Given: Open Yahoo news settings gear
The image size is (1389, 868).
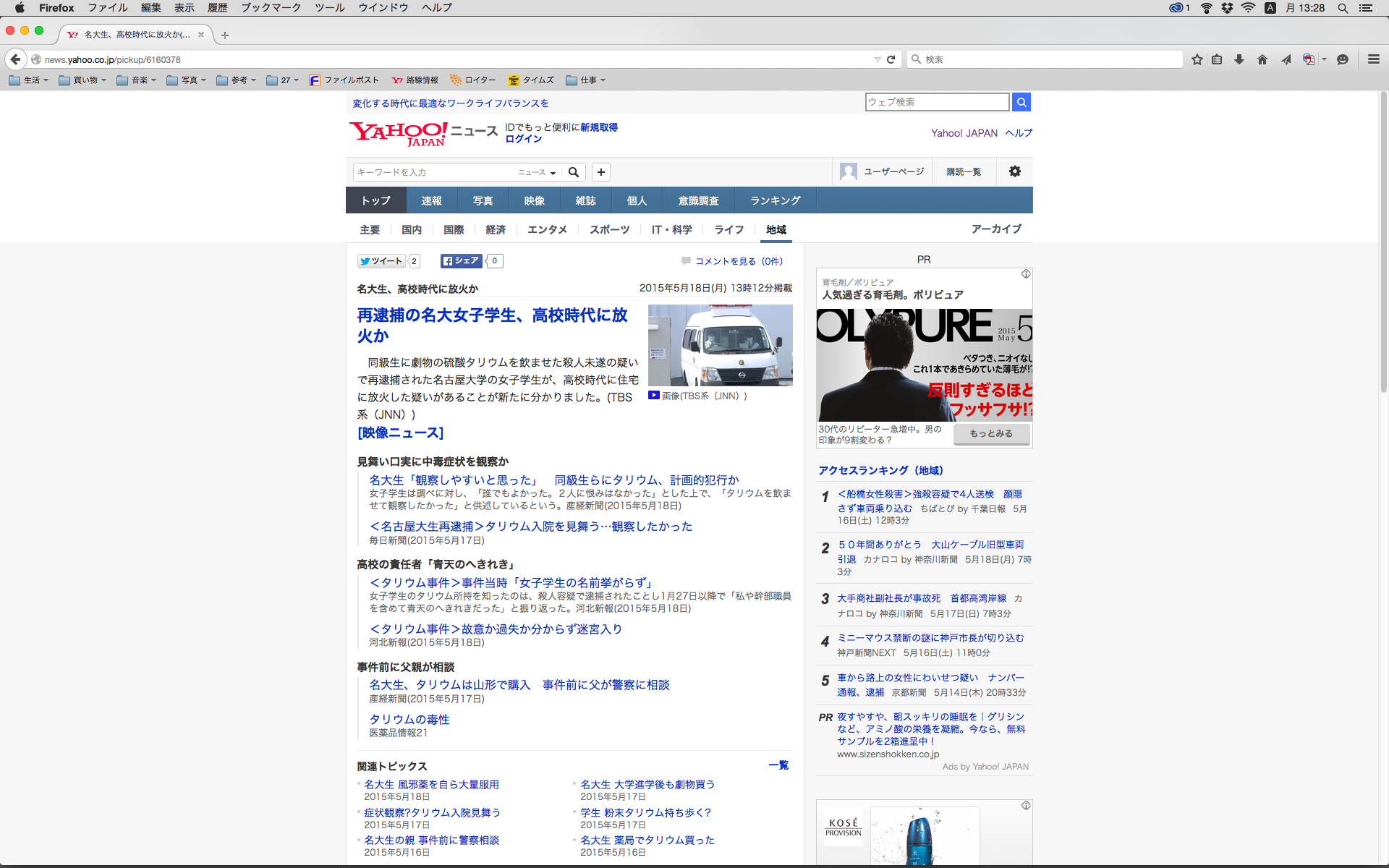Looking at the screenshot, I should 1015,171.
